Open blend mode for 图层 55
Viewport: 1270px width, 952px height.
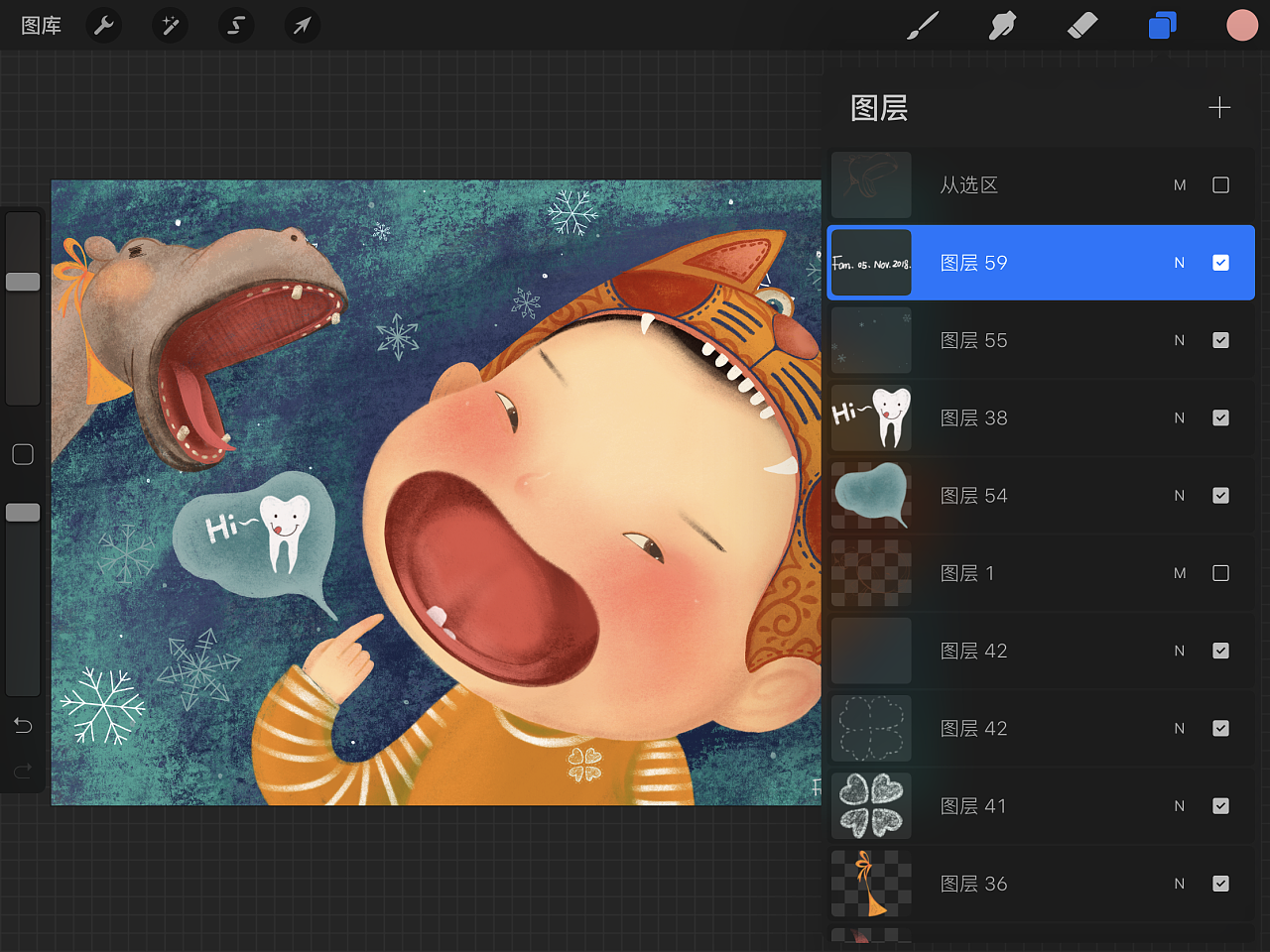[x=1179, y=340]
